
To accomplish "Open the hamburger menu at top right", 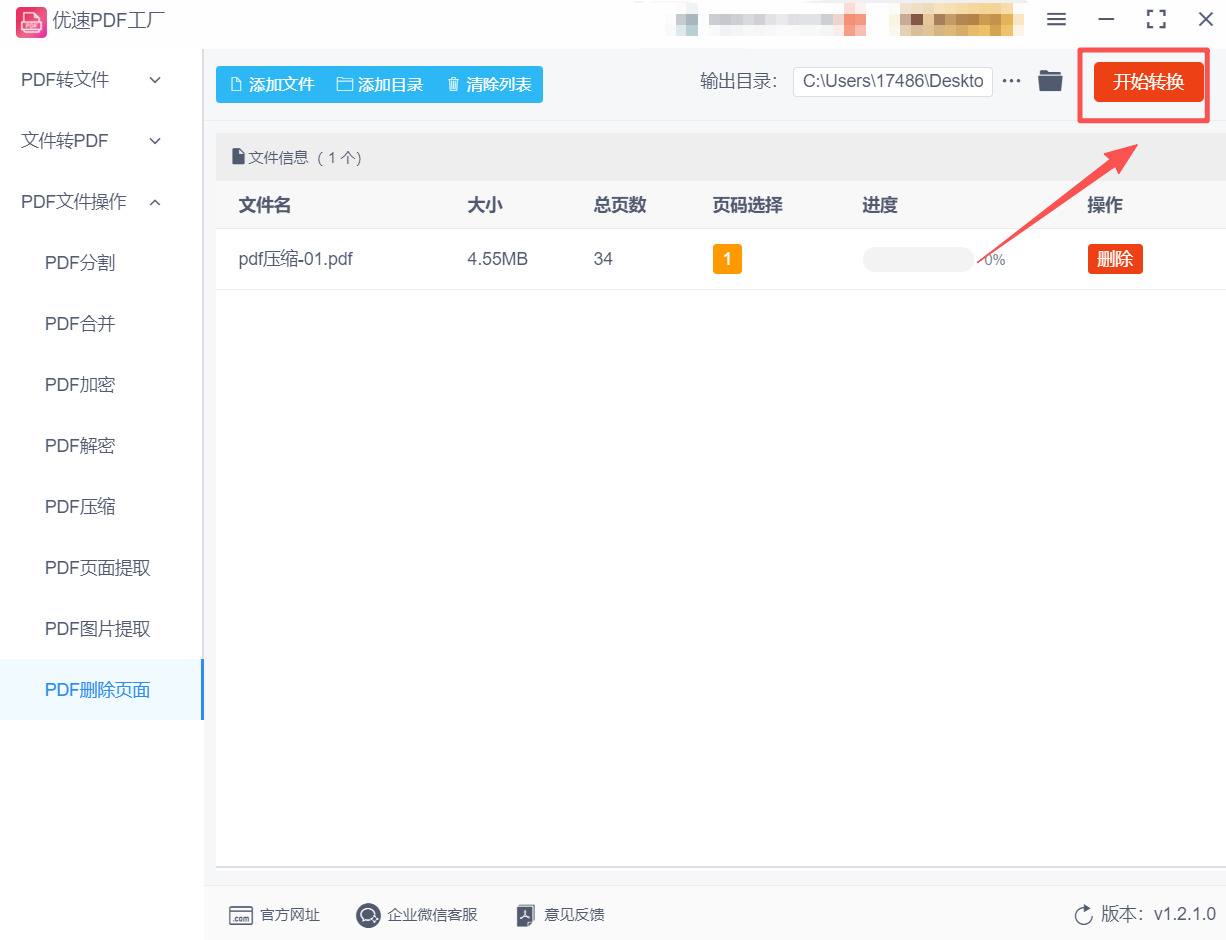I will point(1056,19).
